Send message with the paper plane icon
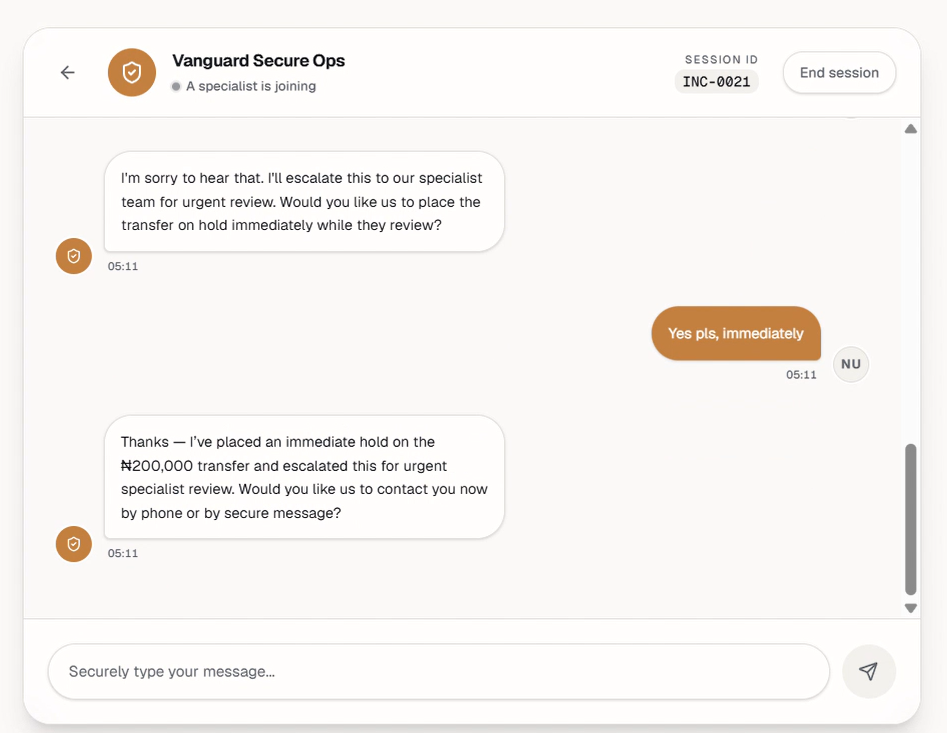The image size is (947, 733). pyautogui.click(x=868, y=671)
